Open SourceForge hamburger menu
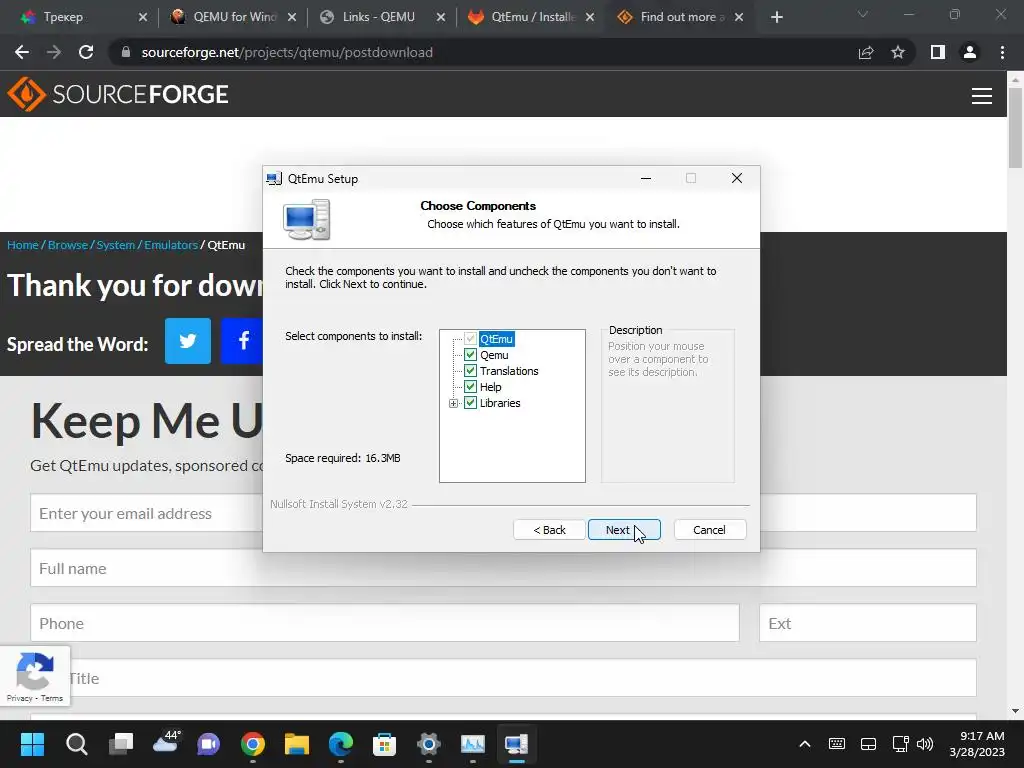This screenshot has height=768, width=1024. [x=982, y=96]
